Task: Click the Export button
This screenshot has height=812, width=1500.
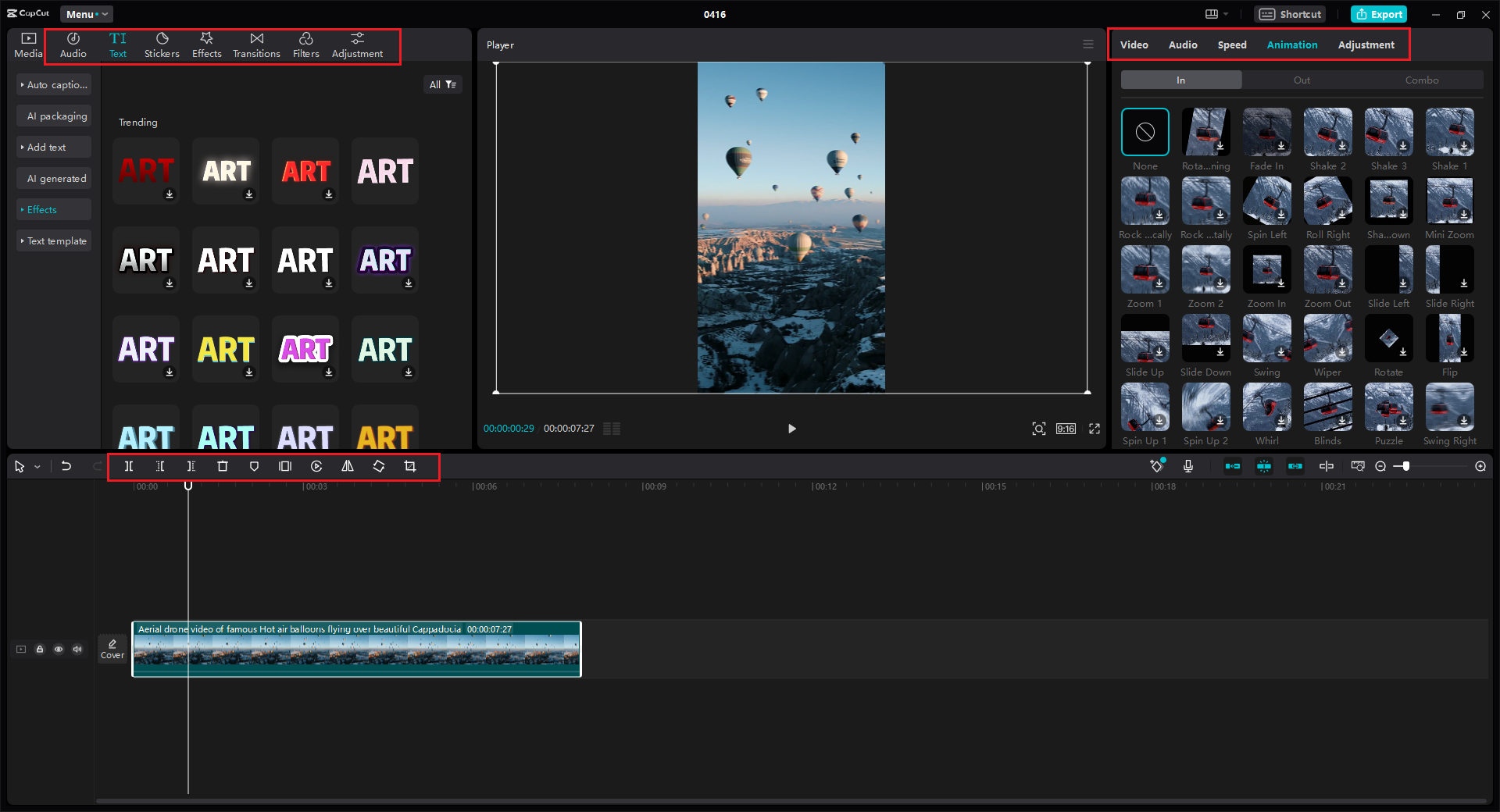Action: 1378,14
